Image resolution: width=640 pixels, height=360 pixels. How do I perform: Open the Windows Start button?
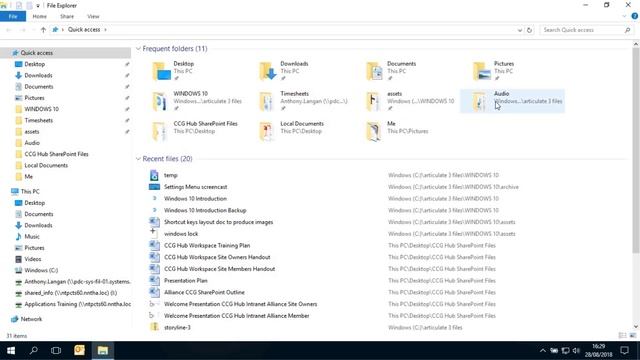click(x=11, y=351)
